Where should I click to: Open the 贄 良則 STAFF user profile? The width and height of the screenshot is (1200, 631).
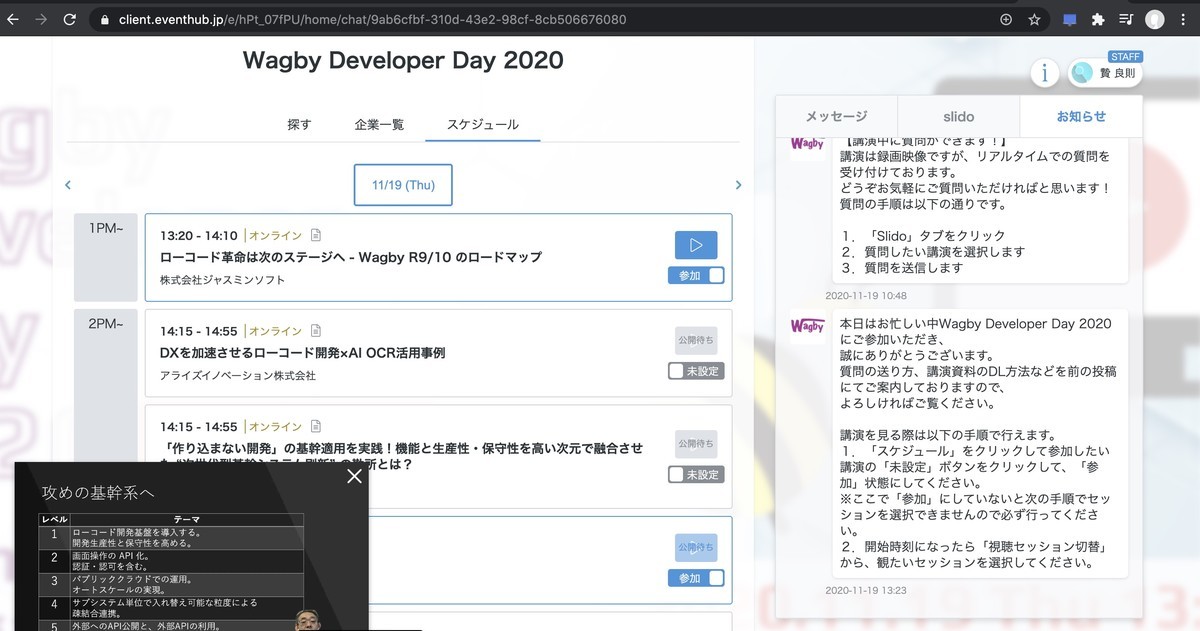(1105, 73)
